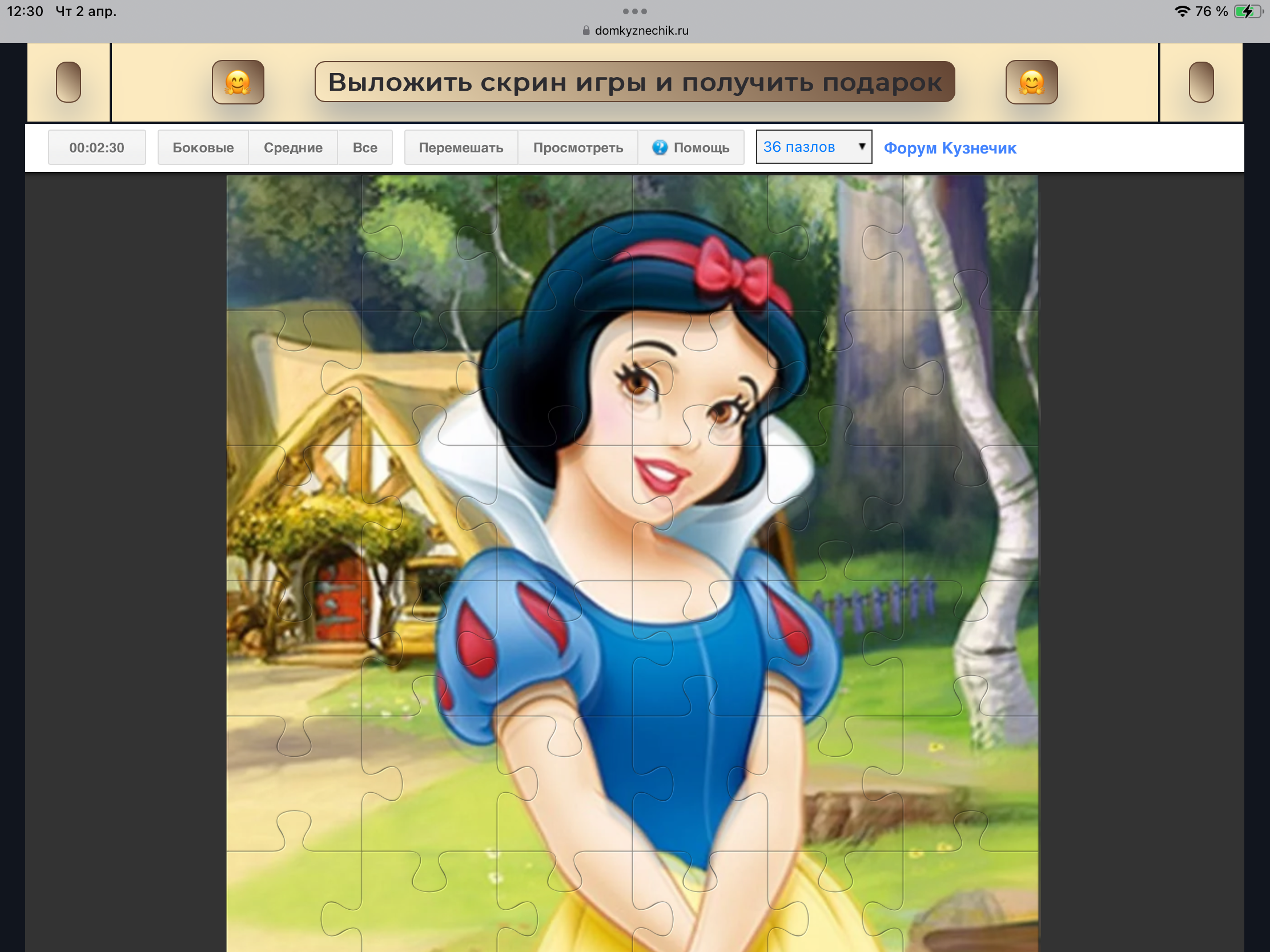Show Все puzzle pieces
Image resolution: width=1270 pixels, height=952 pixels.
point(364,147)
